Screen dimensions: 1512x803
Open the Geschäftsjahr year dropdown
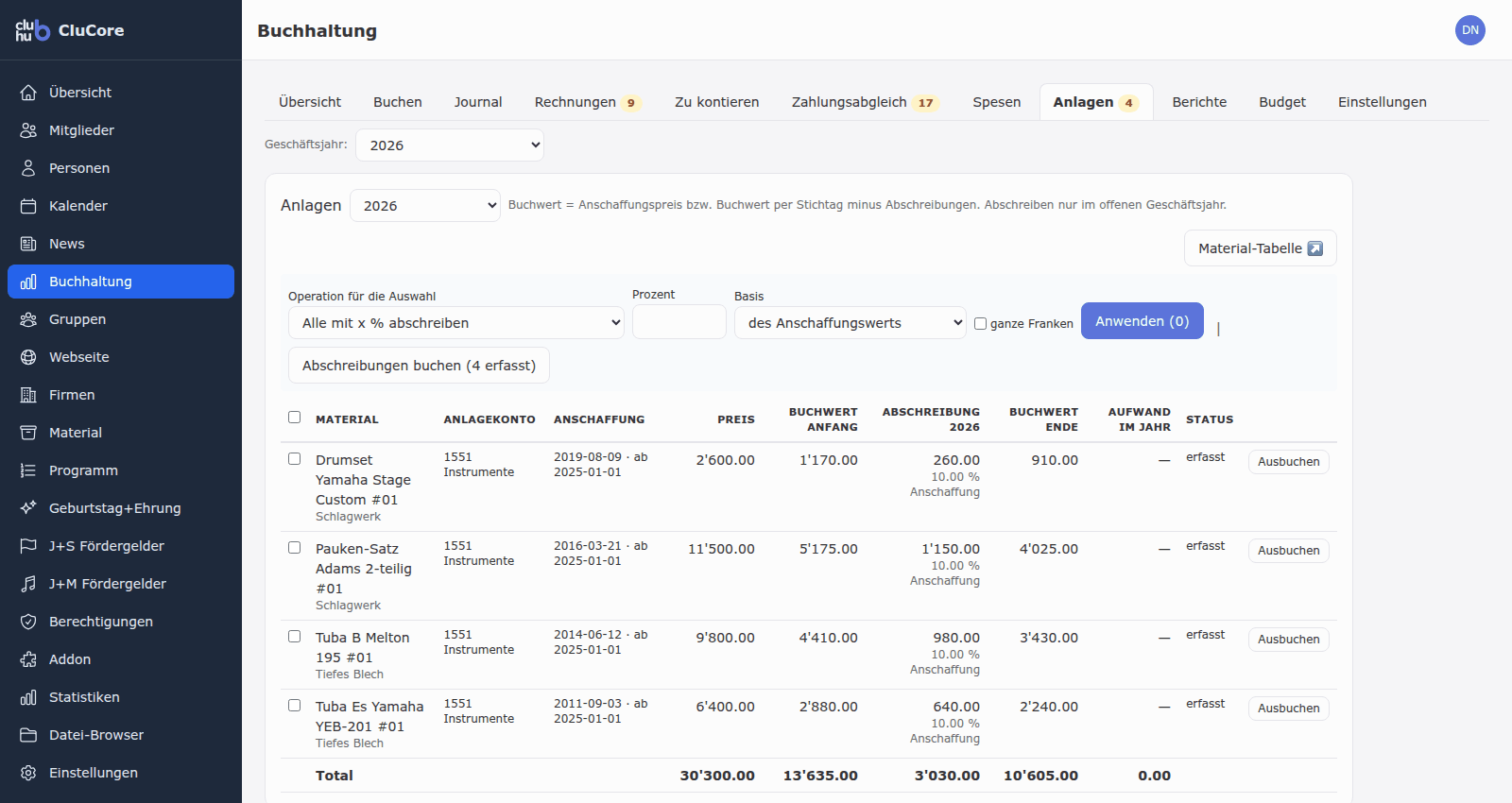[x=450, y=145]
